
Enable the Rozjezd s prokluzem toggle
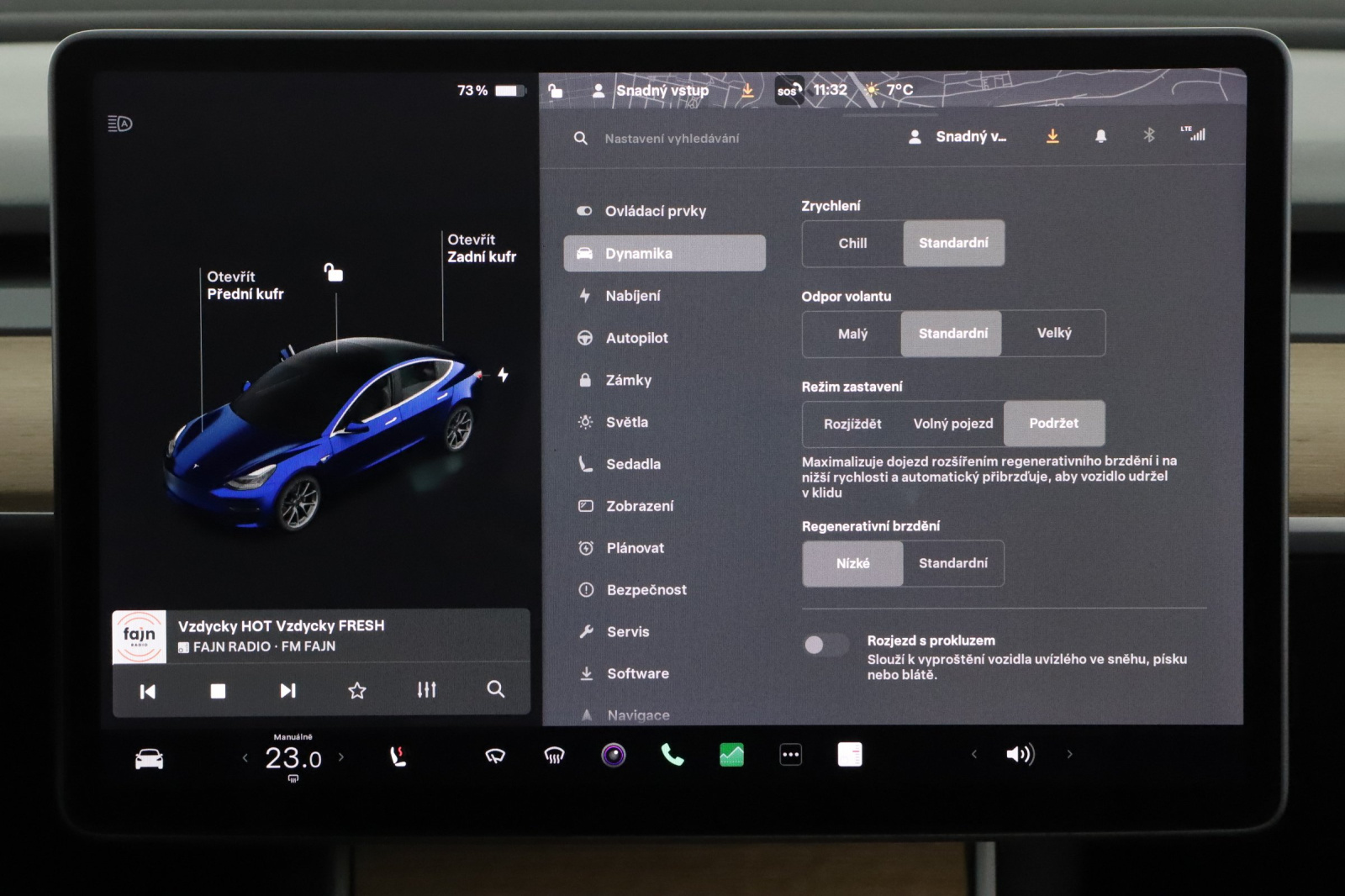coord(825,645)
